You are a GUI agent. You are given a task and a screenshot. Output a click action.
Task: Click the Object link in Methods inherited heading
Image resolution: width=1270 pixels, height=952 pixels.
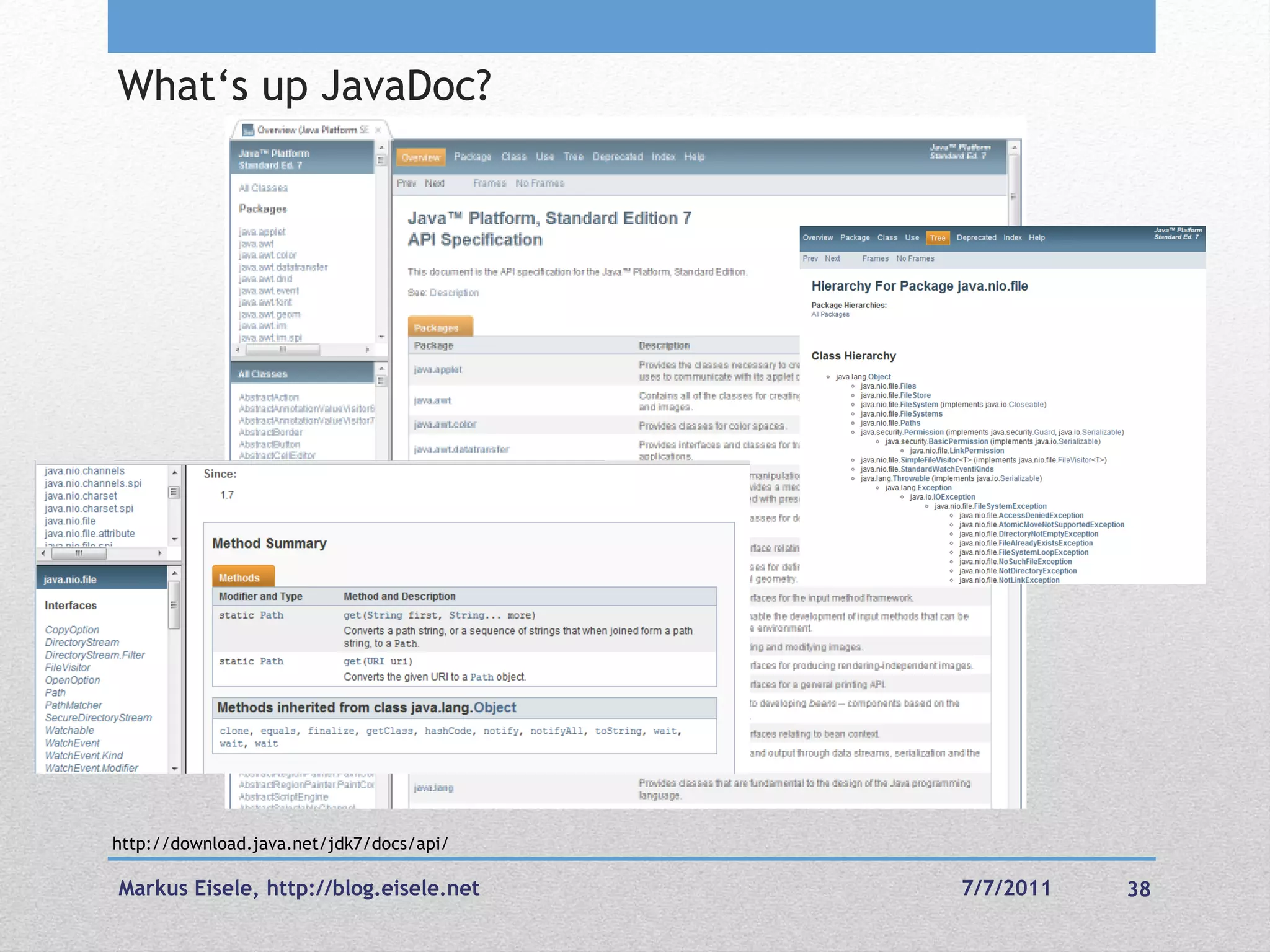495,708
